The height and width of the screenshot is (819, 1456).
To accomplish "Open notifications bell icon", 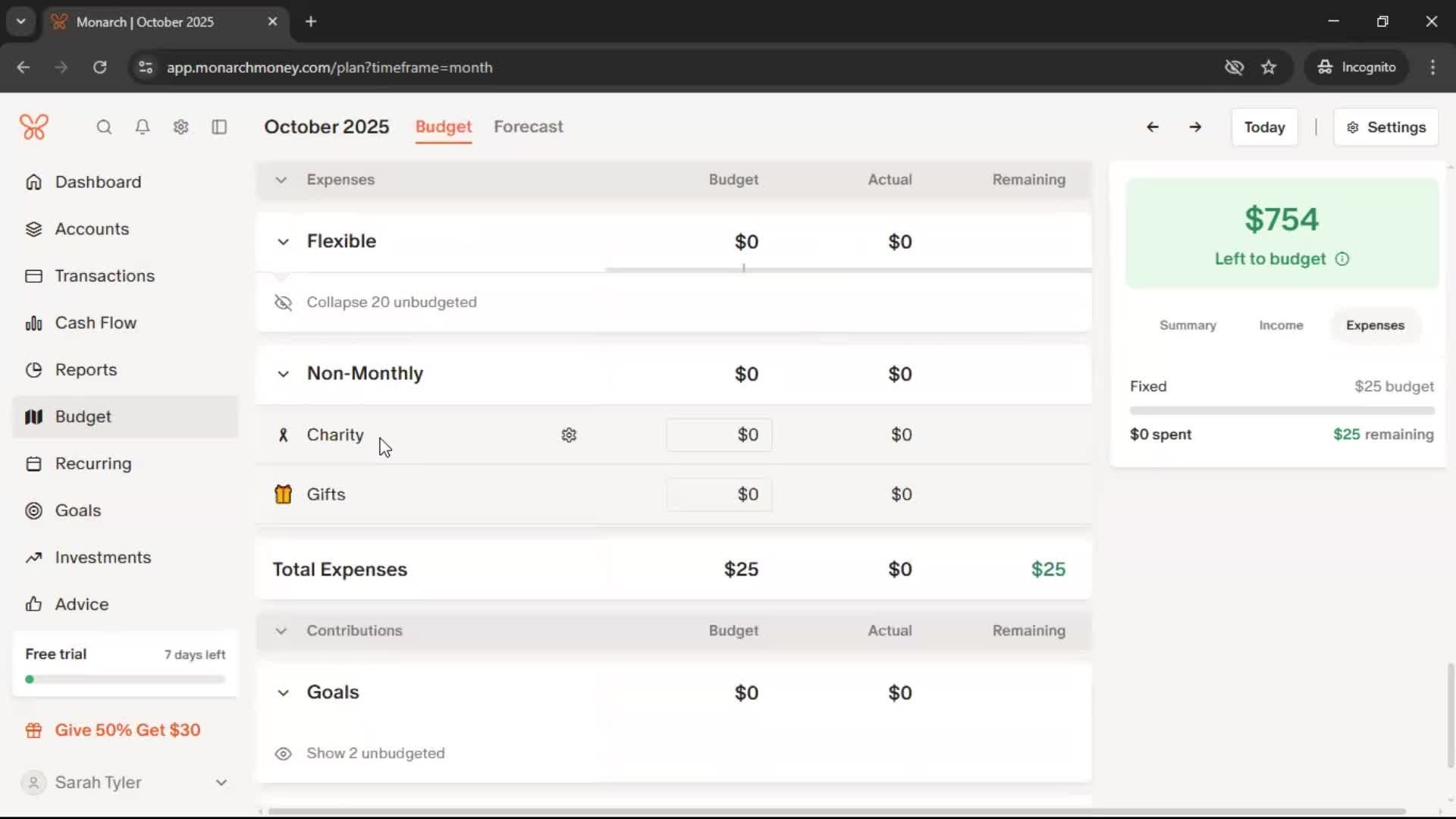I will point(143,127).
